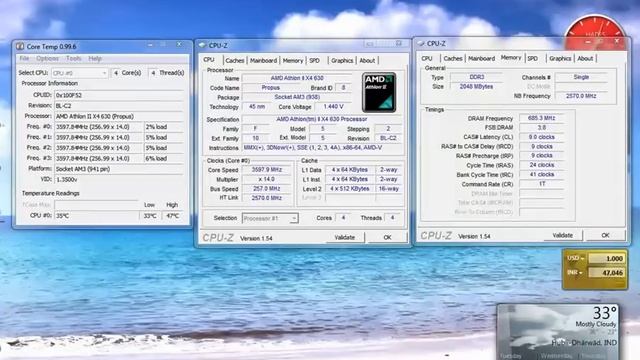Click the Bus Speed value 257.0 MHz
Image resolution: width=640 pixels, height=360 pixels.
(267, 189)
